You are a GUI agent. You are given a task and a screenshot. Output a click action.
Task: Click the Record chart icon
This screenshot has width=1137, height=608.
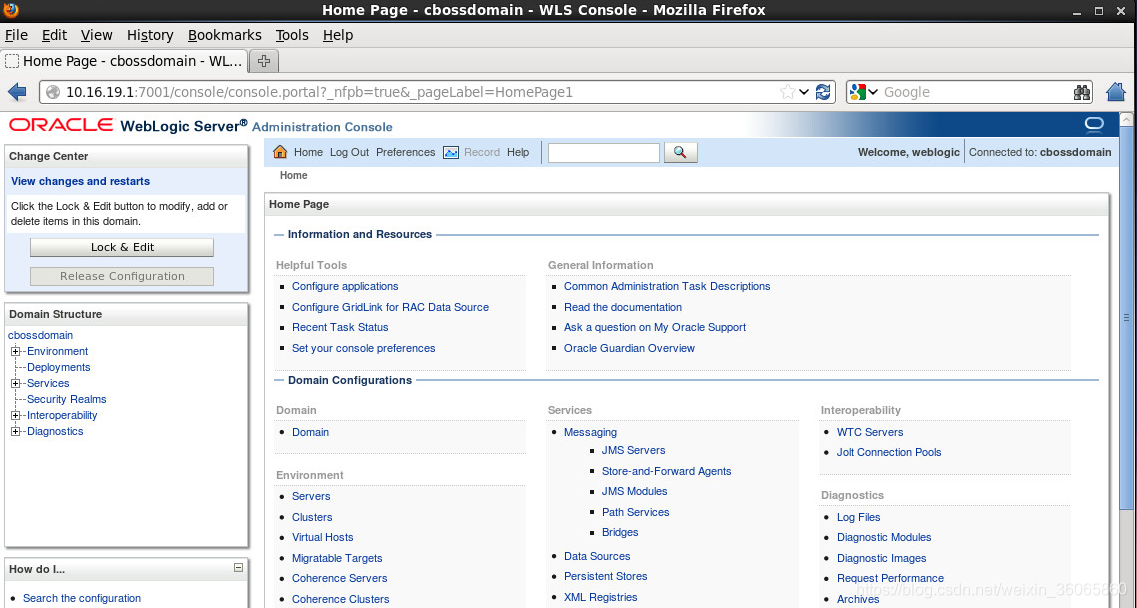point(451,152)
